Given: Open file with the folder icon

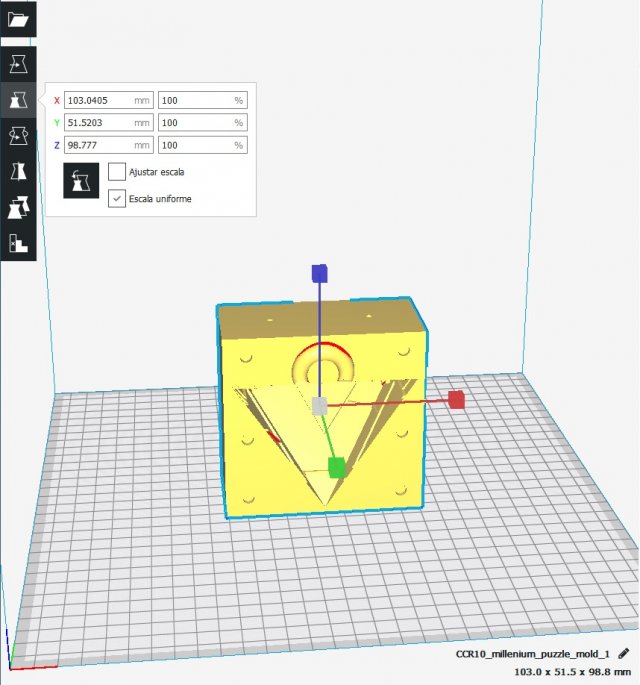Looking at the screenshot, I should [x=18, y=19].
